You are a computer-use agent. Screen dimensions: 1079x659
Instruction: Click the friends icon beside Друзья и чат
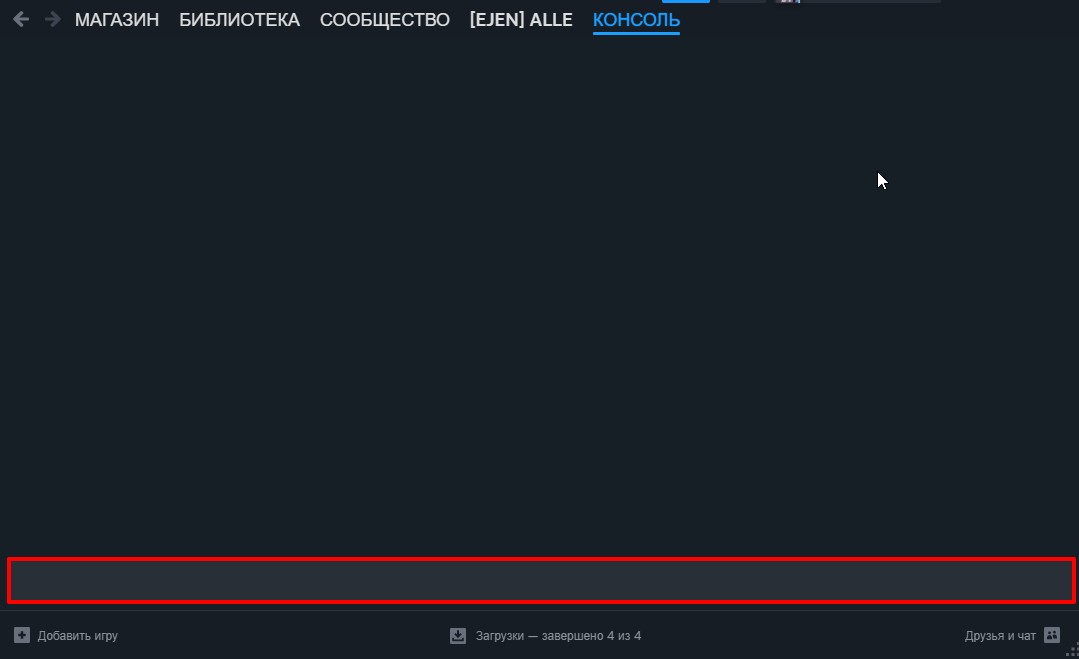(x=1051, y=635)
